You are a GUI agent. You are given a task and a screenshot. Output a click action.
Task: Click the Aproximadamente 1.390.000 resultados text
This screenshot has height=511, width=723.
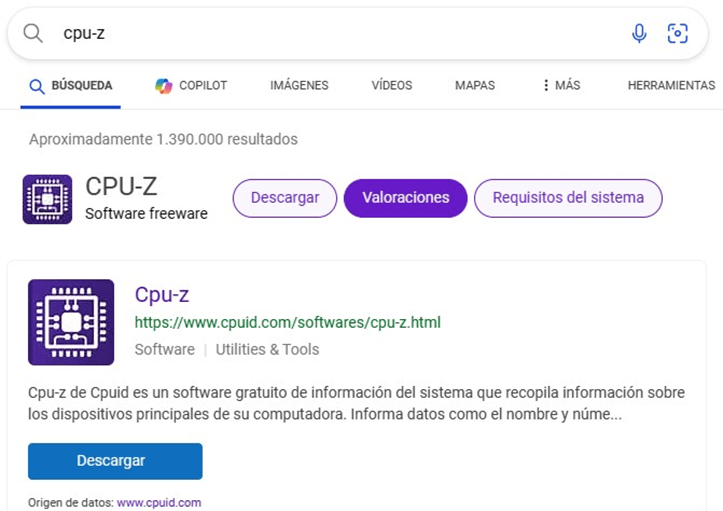click(x=163, y=139)
